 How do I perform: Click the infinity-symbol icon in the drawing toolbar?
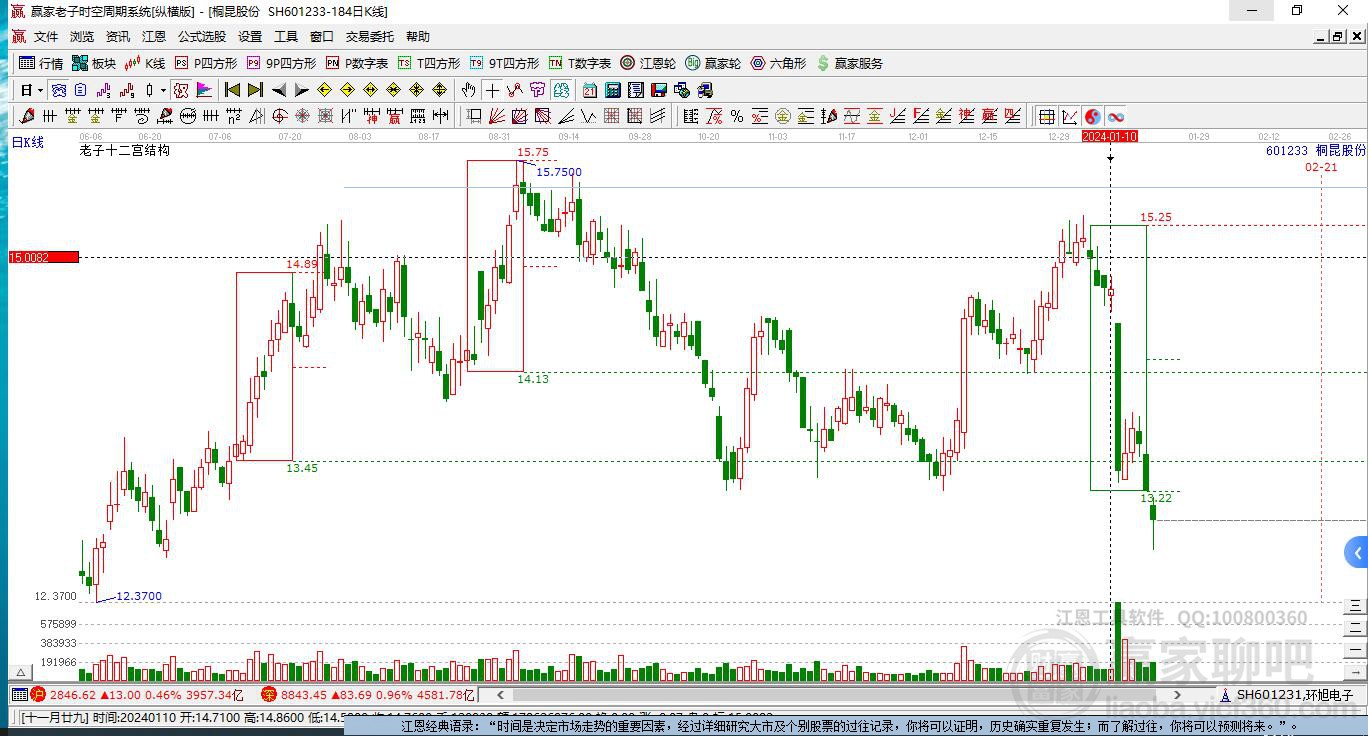(1115, 116)
